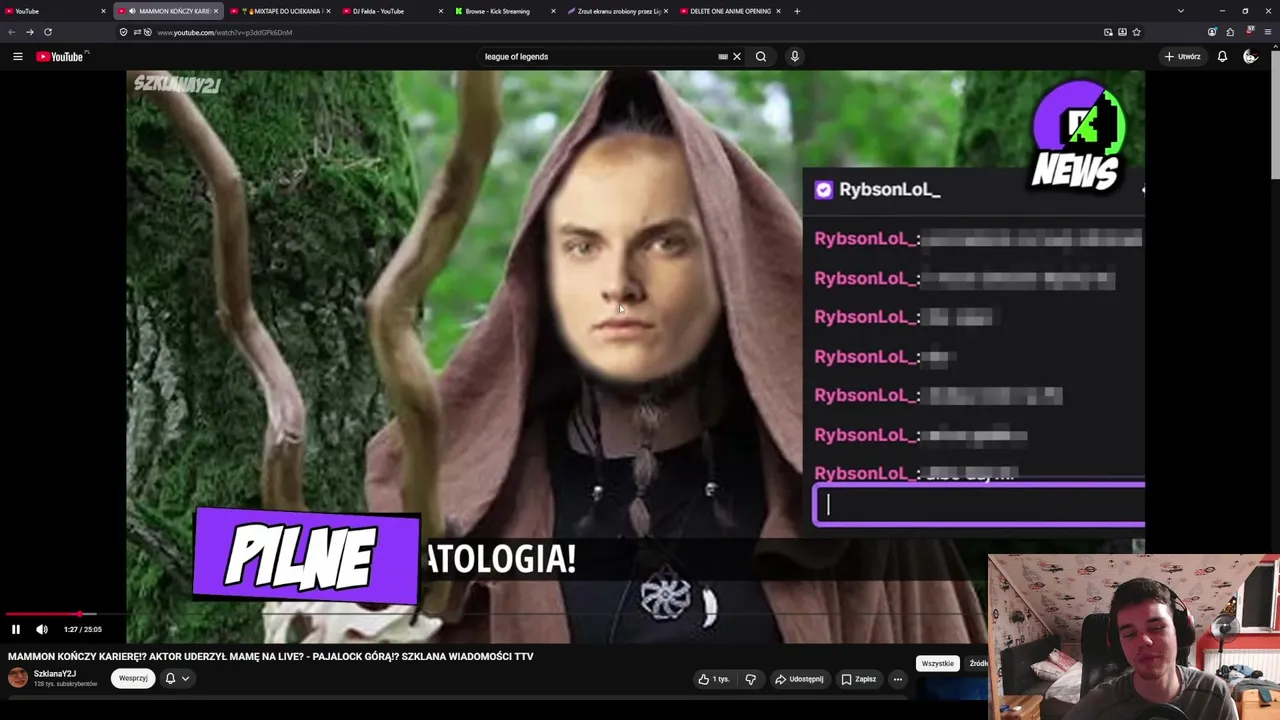Open the browser extensions icon
The height and width of the screenshot is (720, 1280).
coord(1230,32)
